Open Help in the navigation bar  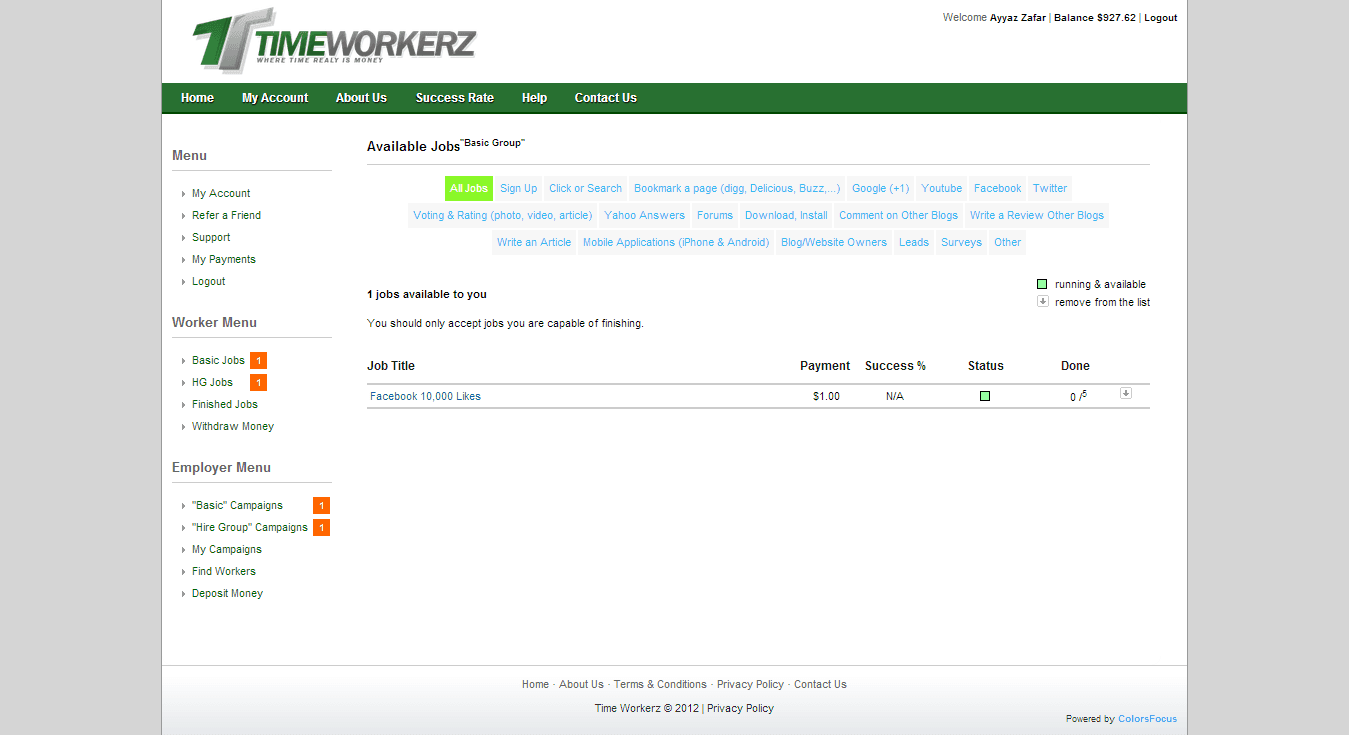pos(534,98)
